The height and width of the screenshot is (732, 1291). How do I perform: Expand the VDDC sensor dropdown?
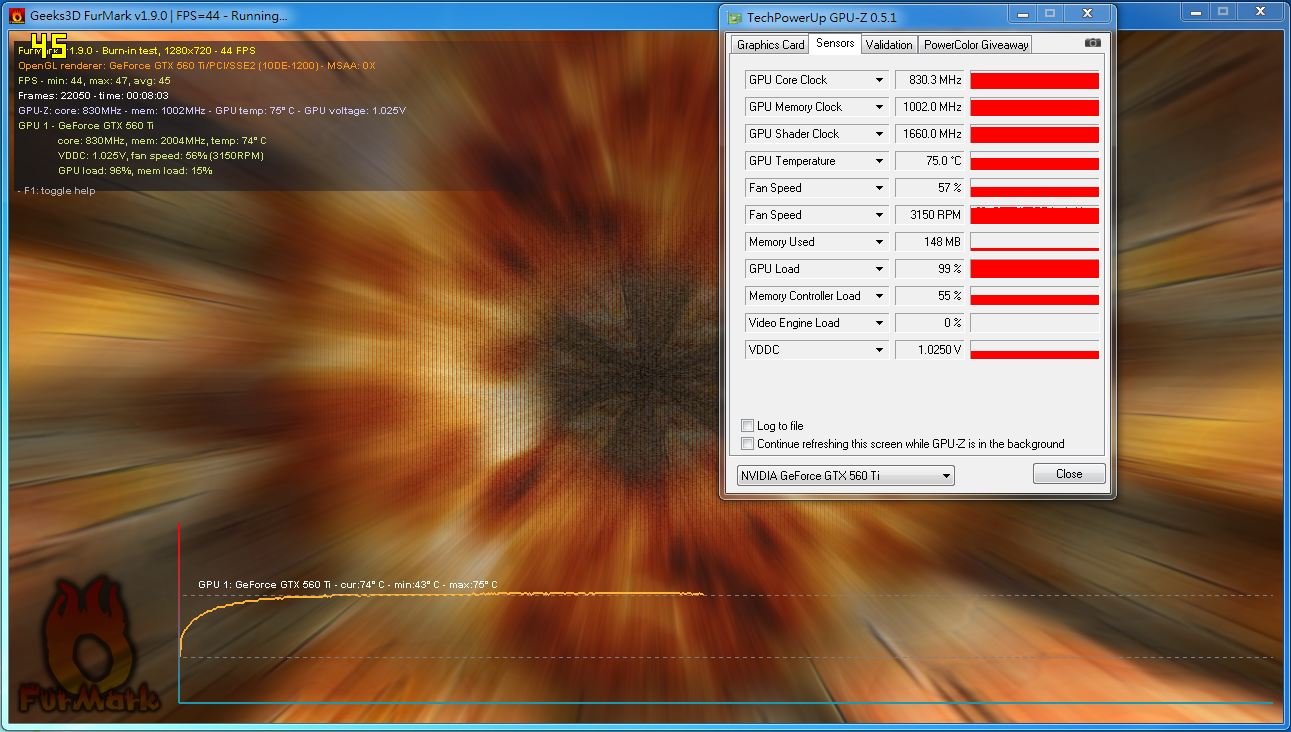pyautogui.click(x=879, y=350)
